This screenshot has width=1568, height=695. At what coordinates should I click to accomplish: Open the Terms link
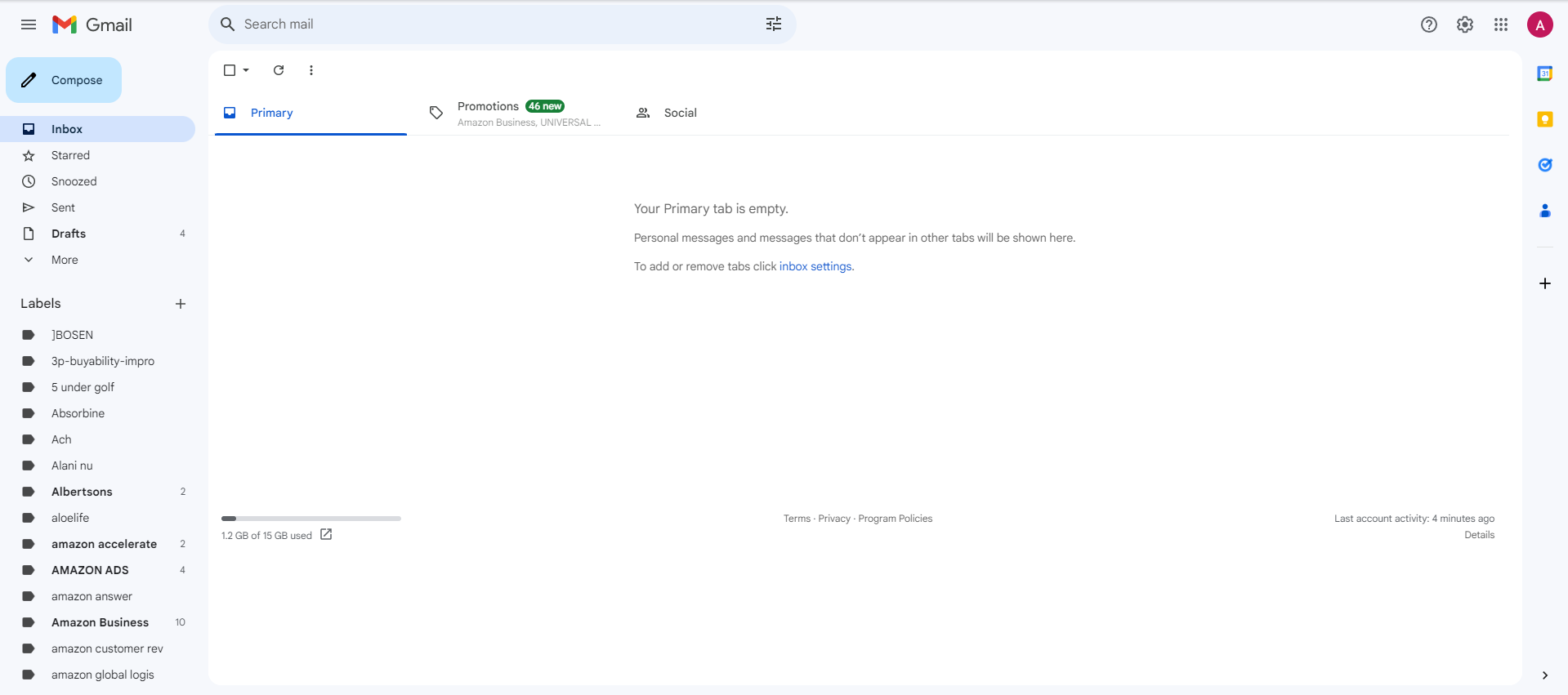[x=797, y=519]
